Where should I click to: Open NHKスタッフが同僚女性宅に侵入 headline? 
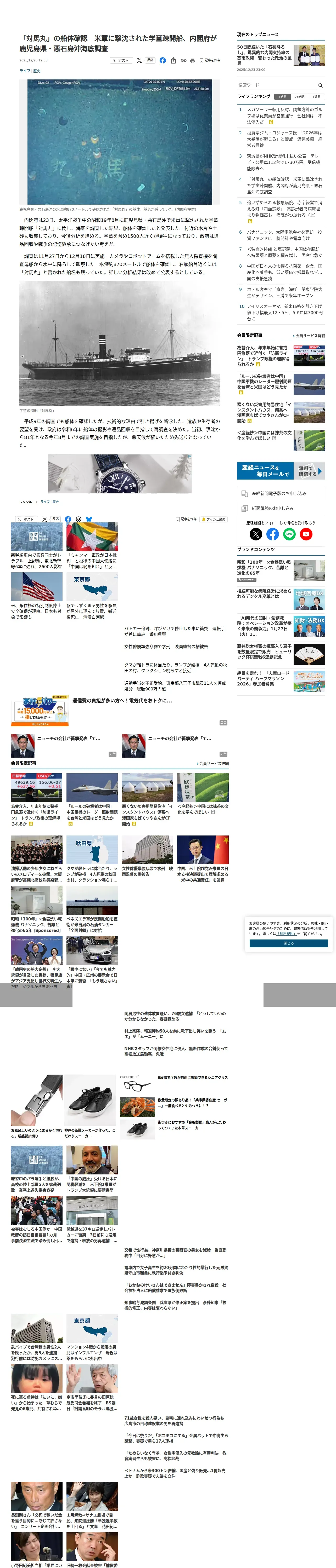coord(176,1051)
